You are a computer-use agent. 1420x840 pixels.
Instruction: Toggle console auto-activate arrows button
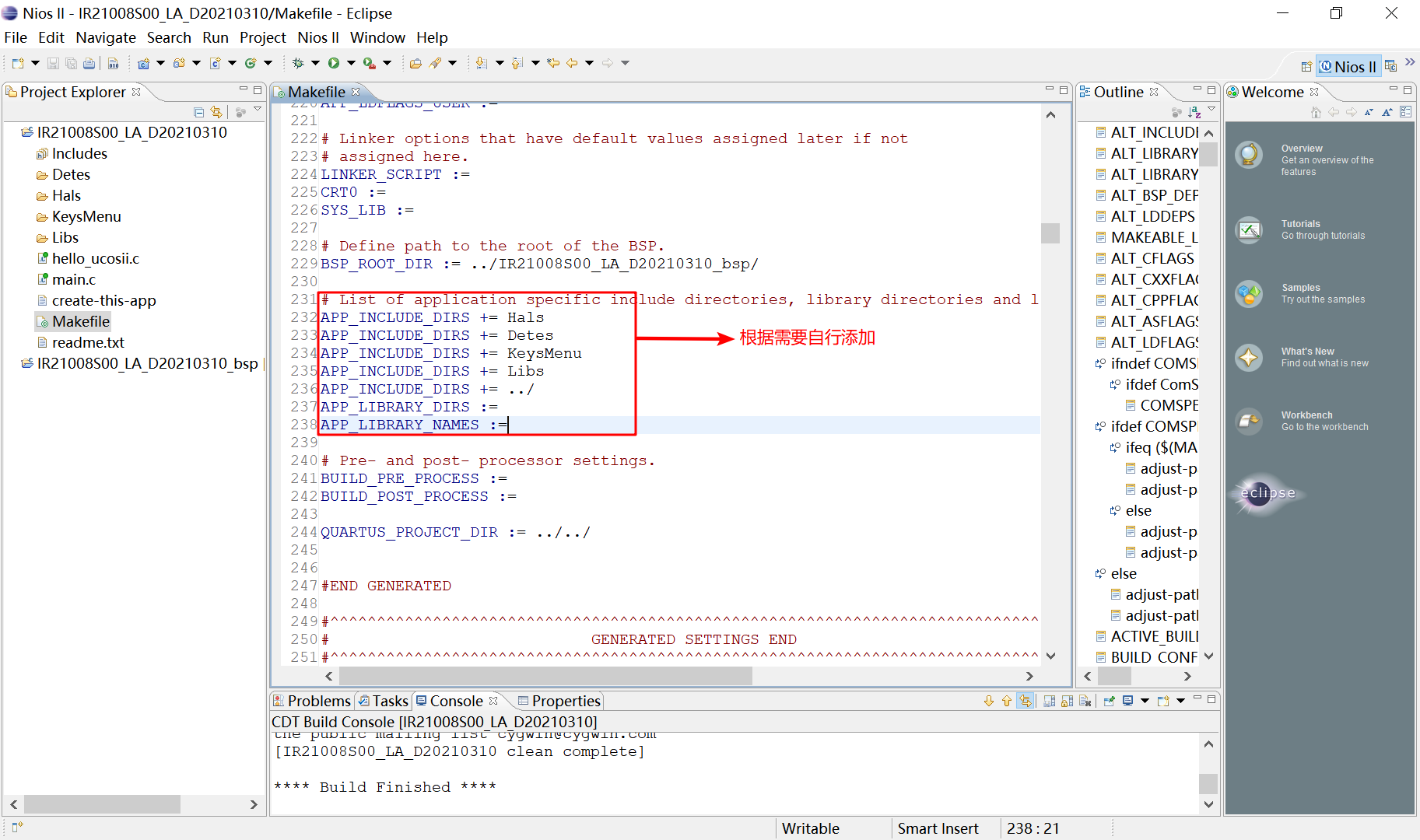(1026, 701)
